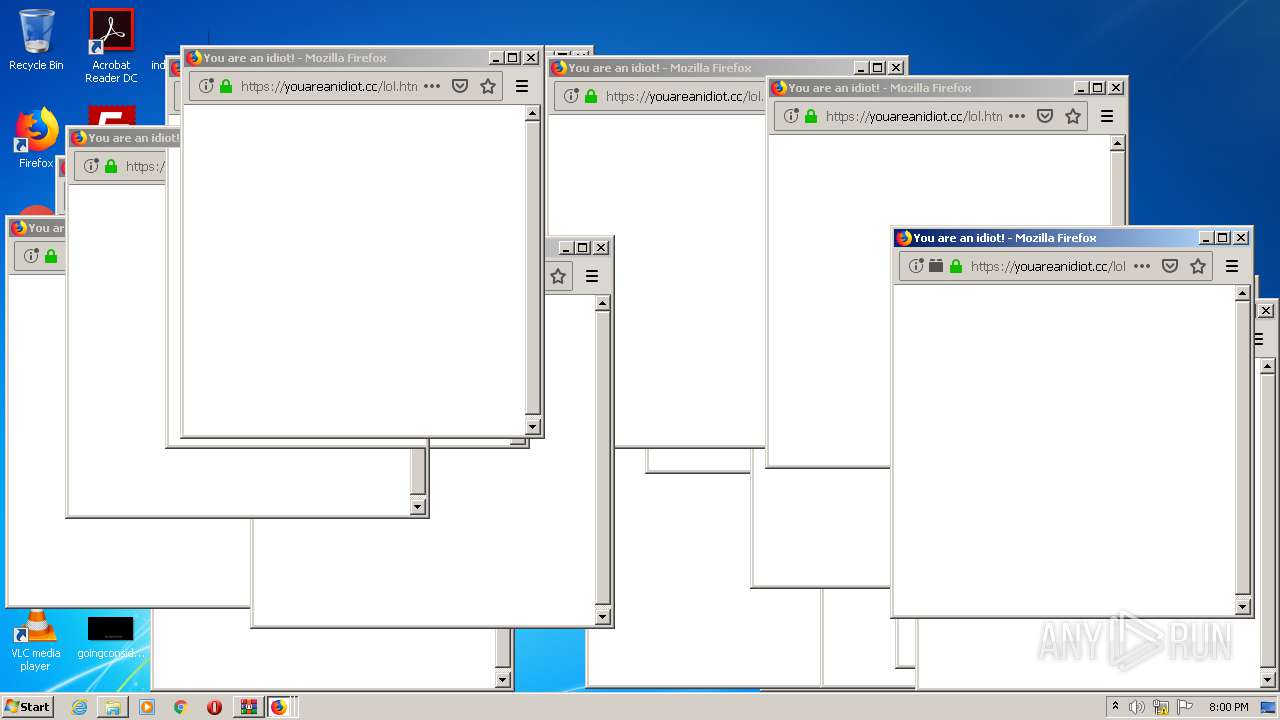
Task: Click the 8:00 PM clock in the tray
Action: [x=1228, y=707]
